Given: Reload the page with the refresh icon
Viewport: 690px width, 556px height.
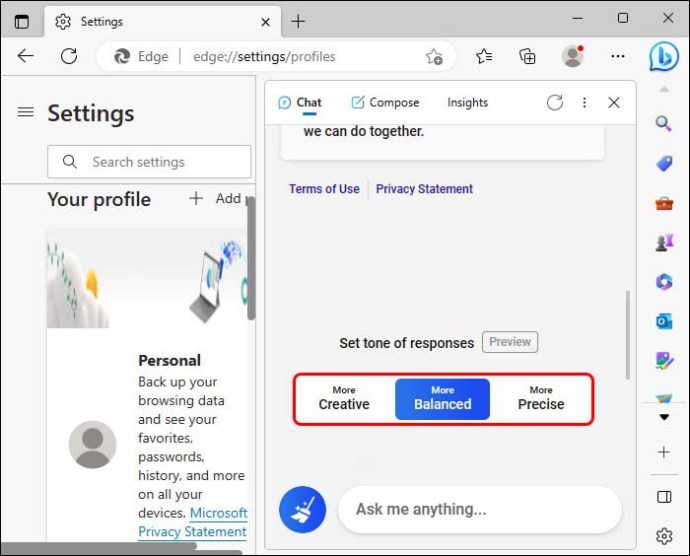Looking at the screenshot, I should 69,56.
